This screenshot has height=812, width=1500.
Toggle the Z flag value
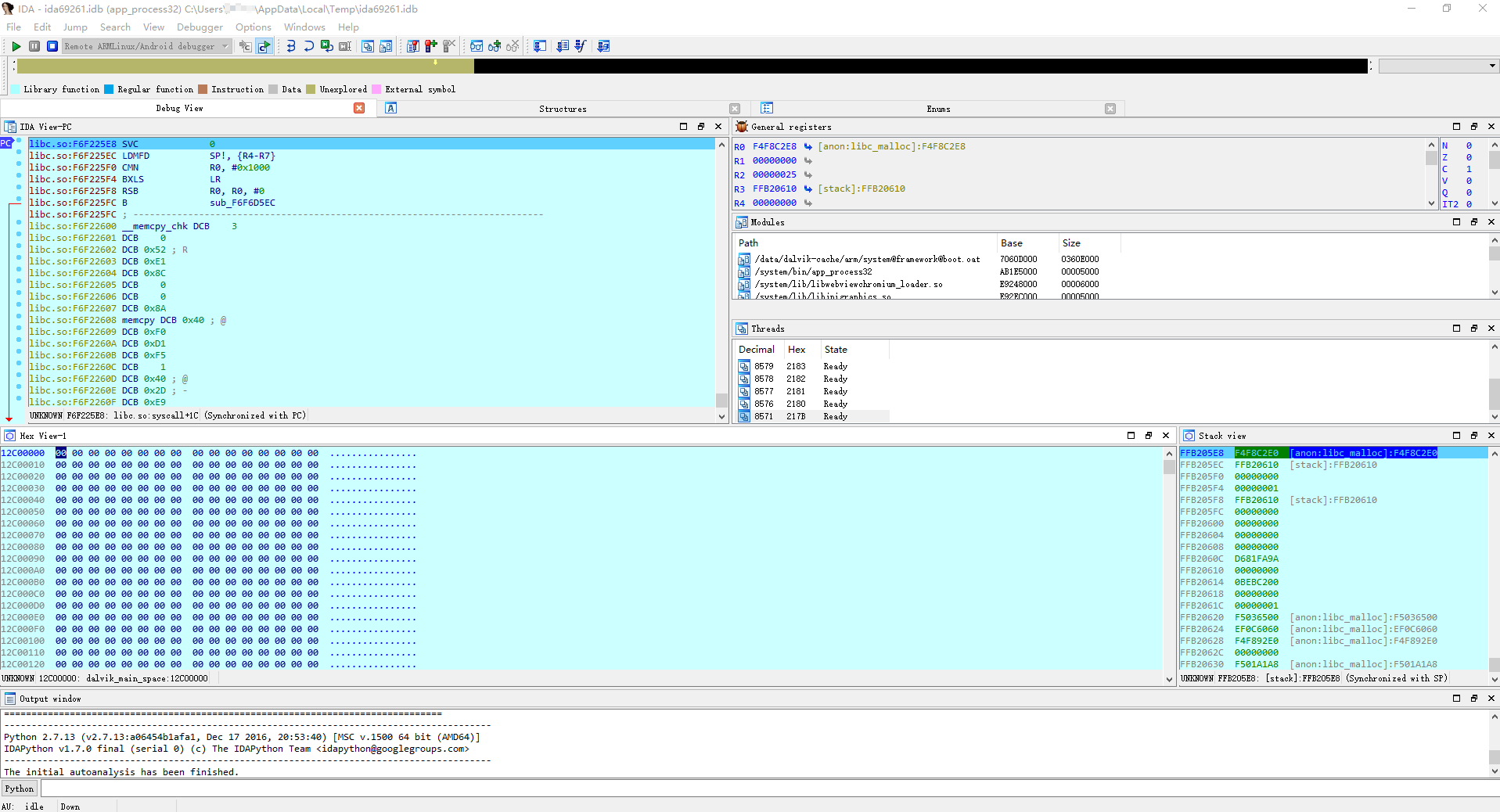(x=1469, y=157)
